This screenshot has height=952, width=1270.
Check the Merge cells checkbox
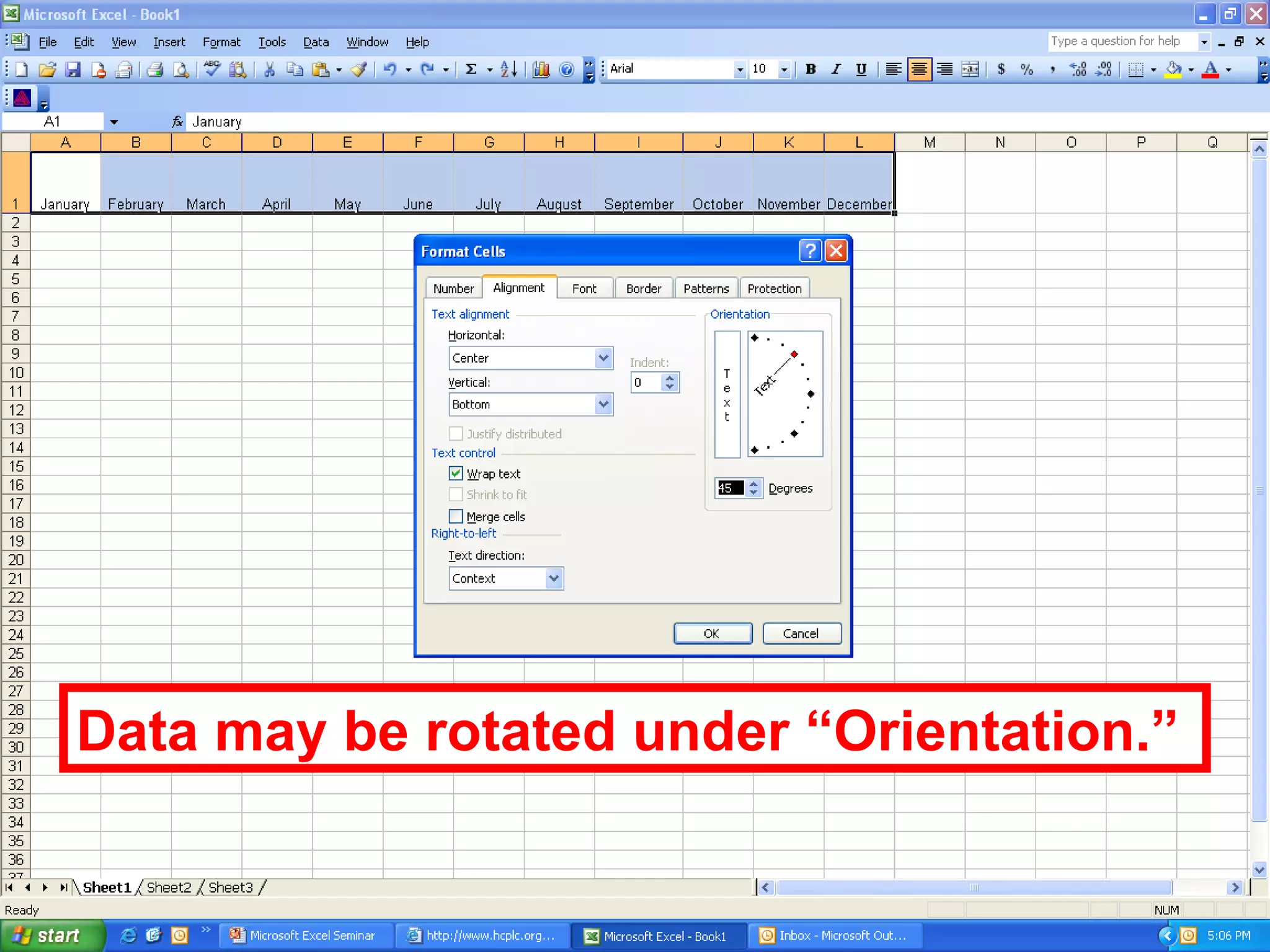456,516
